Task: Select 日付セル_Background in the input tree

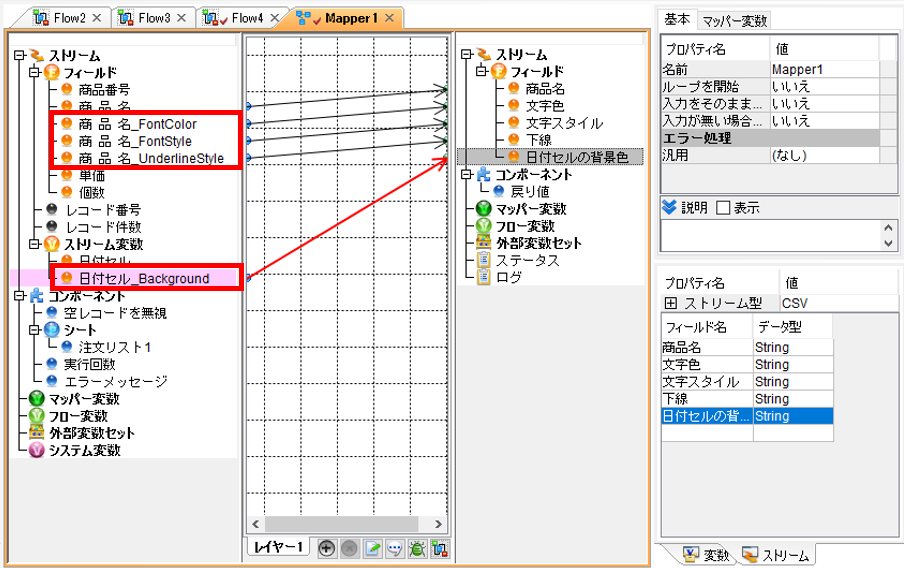Action: tap(144, 279)
